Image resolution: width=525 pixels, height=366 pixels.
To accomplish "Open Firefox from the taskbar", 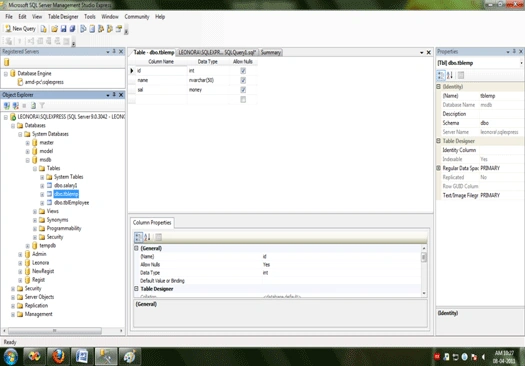I will (58, 357).
